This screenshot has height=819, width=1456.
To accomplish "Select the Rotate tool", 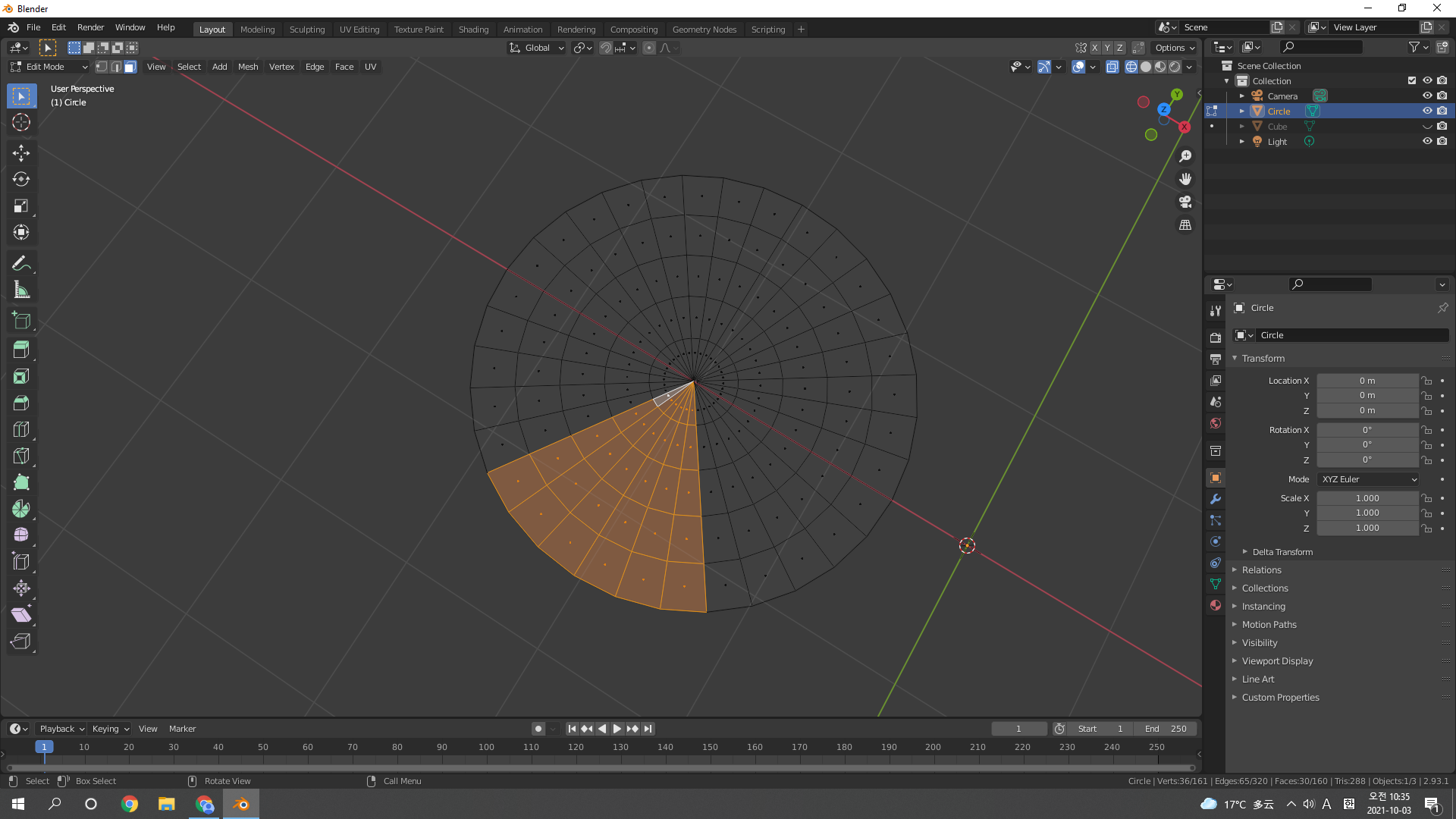I will coord(21,179).
